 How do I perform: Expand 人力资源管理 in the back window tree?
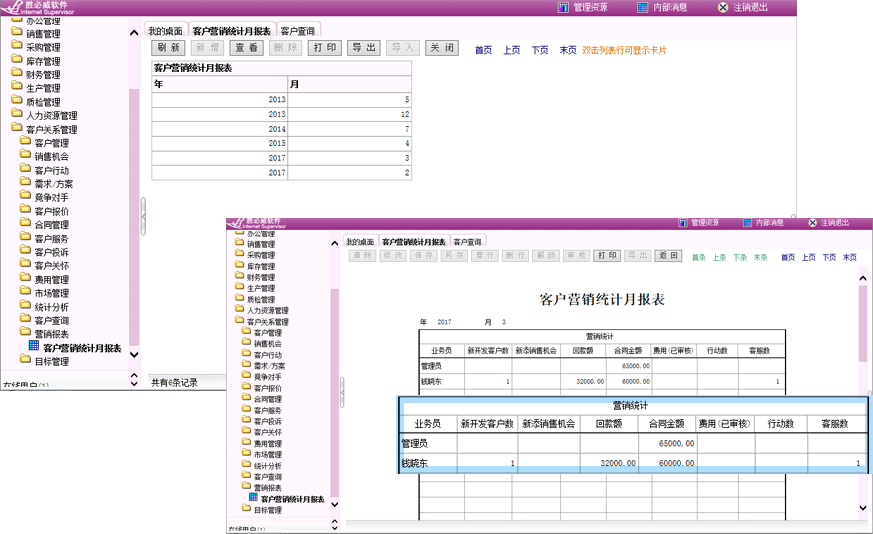pos(17,114)
